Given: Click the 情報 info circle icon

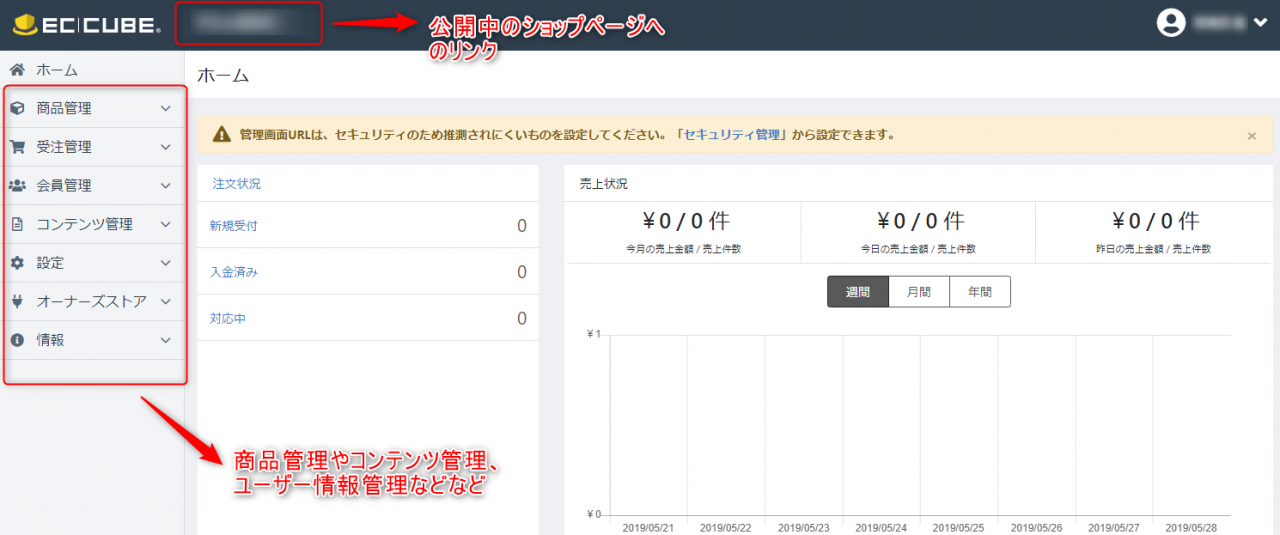Looking at the screenshot, I should pyautogui.click(x=17, y=340).
